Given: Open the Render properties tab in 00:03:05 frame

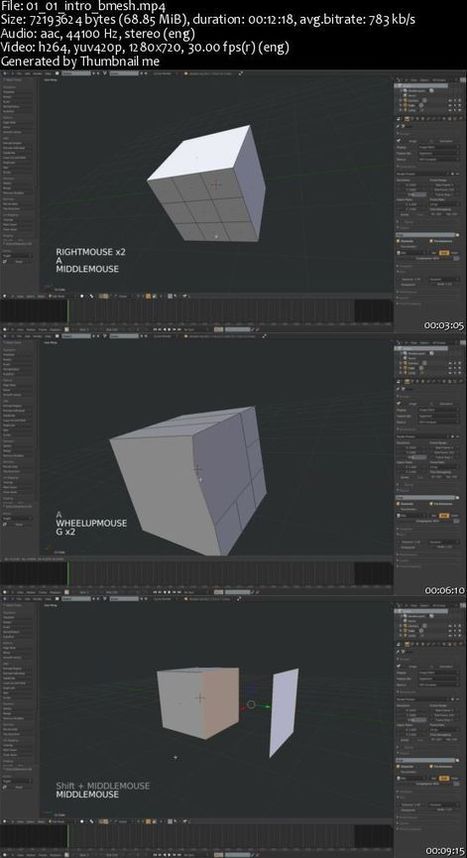Looking at the screenshot, I should pyautogui.click(x=407, y=119).
